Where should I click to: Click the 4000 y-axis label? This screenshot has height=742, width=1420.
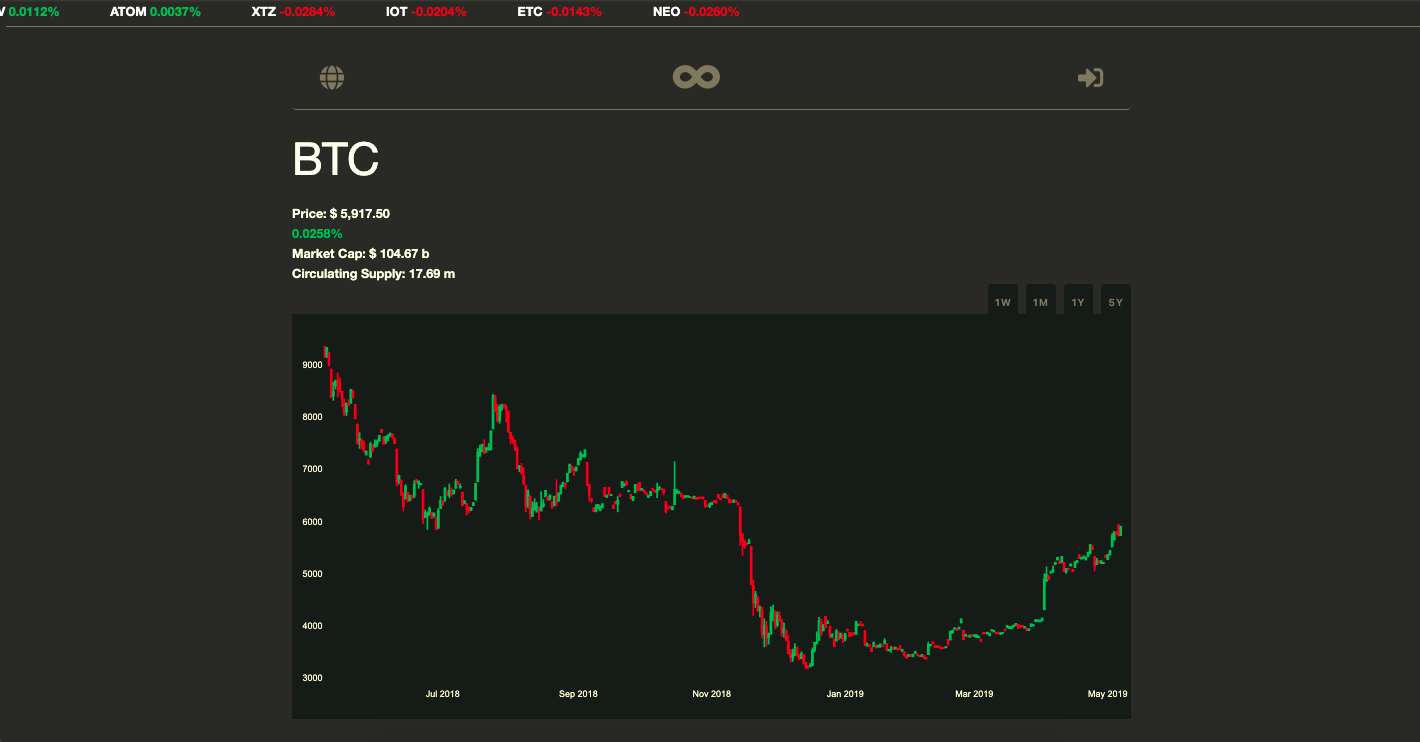(x=311, y=626)
